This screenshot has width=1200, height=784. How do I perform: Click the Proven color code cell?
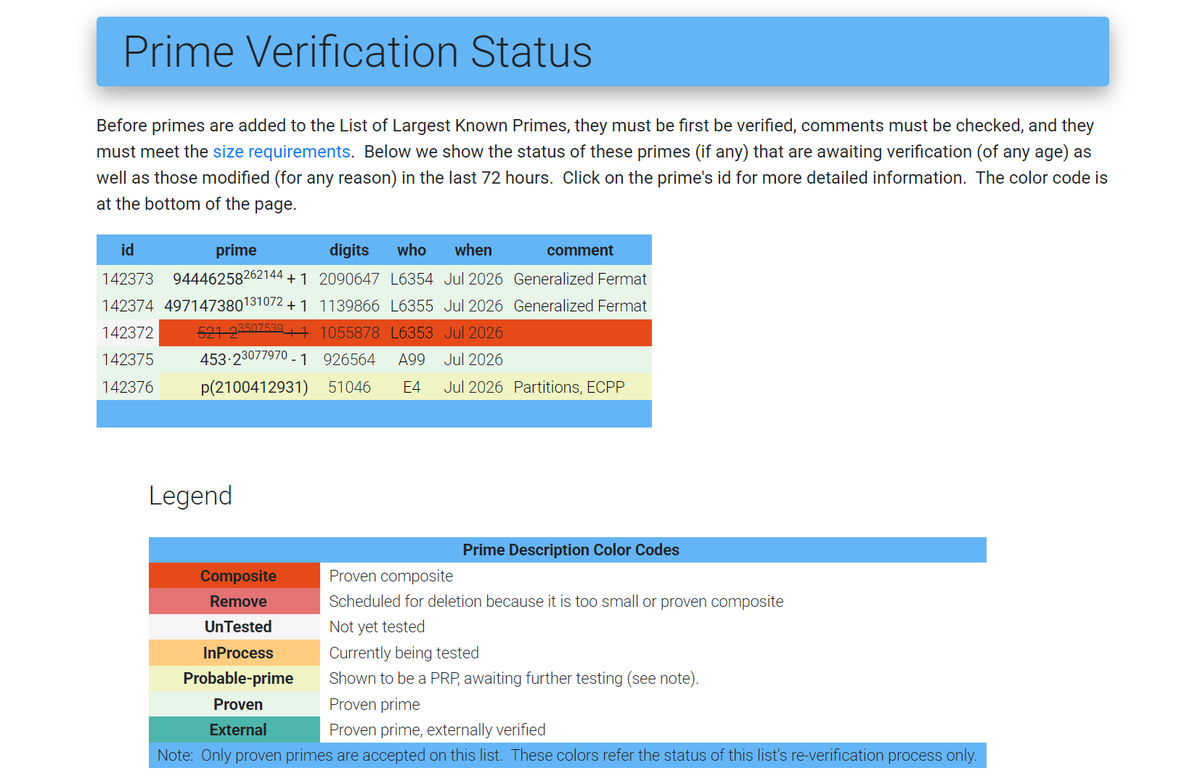click(235, 704)
